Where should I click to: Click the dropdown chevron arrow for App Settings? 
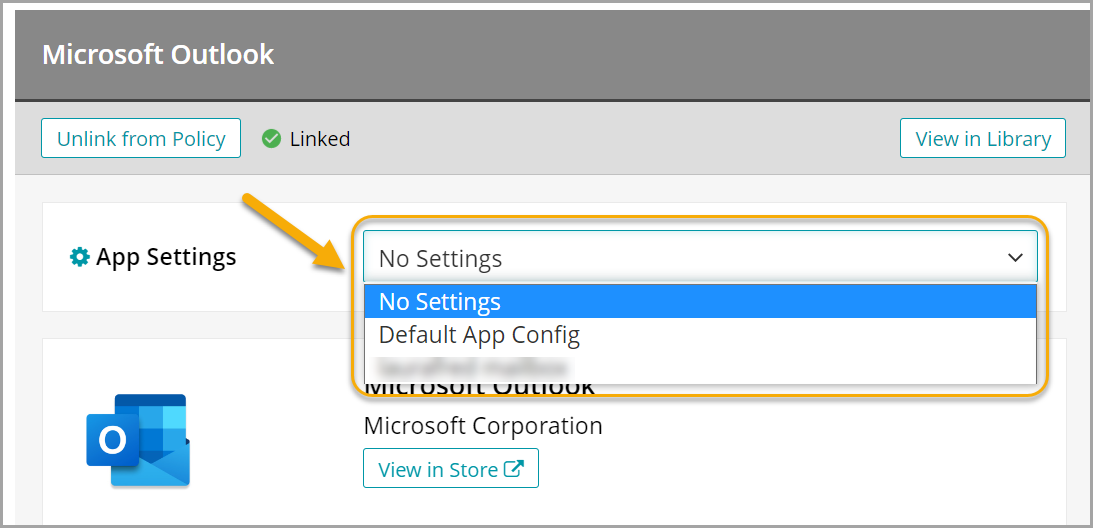point(1015,258)
